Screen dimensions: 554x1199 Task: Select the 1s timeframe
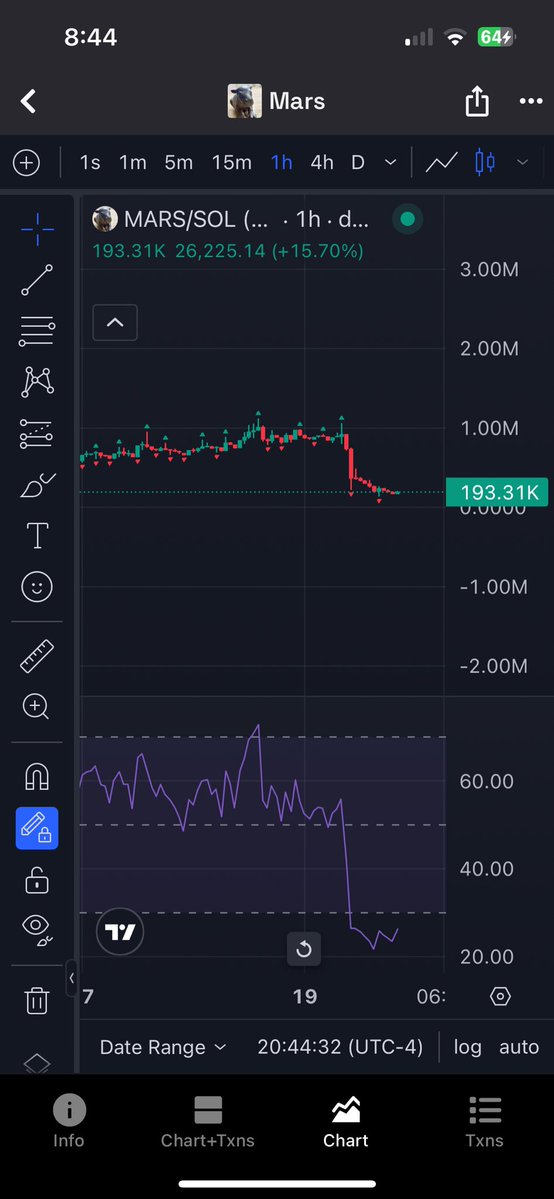[x=90, y=162]
